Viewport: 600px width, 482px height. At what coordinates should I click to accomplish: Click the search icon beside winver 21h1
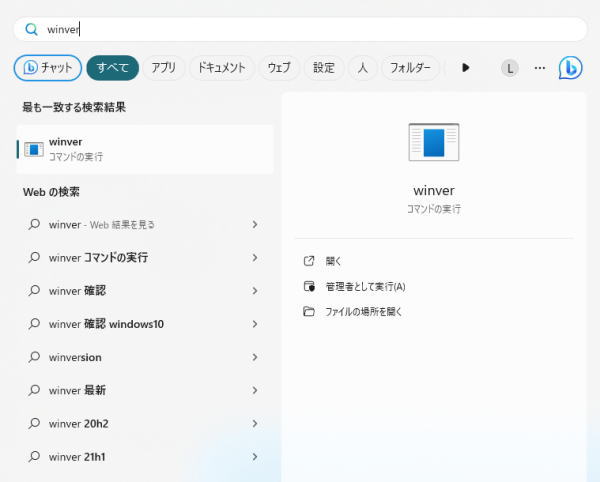tap(34, 456)
